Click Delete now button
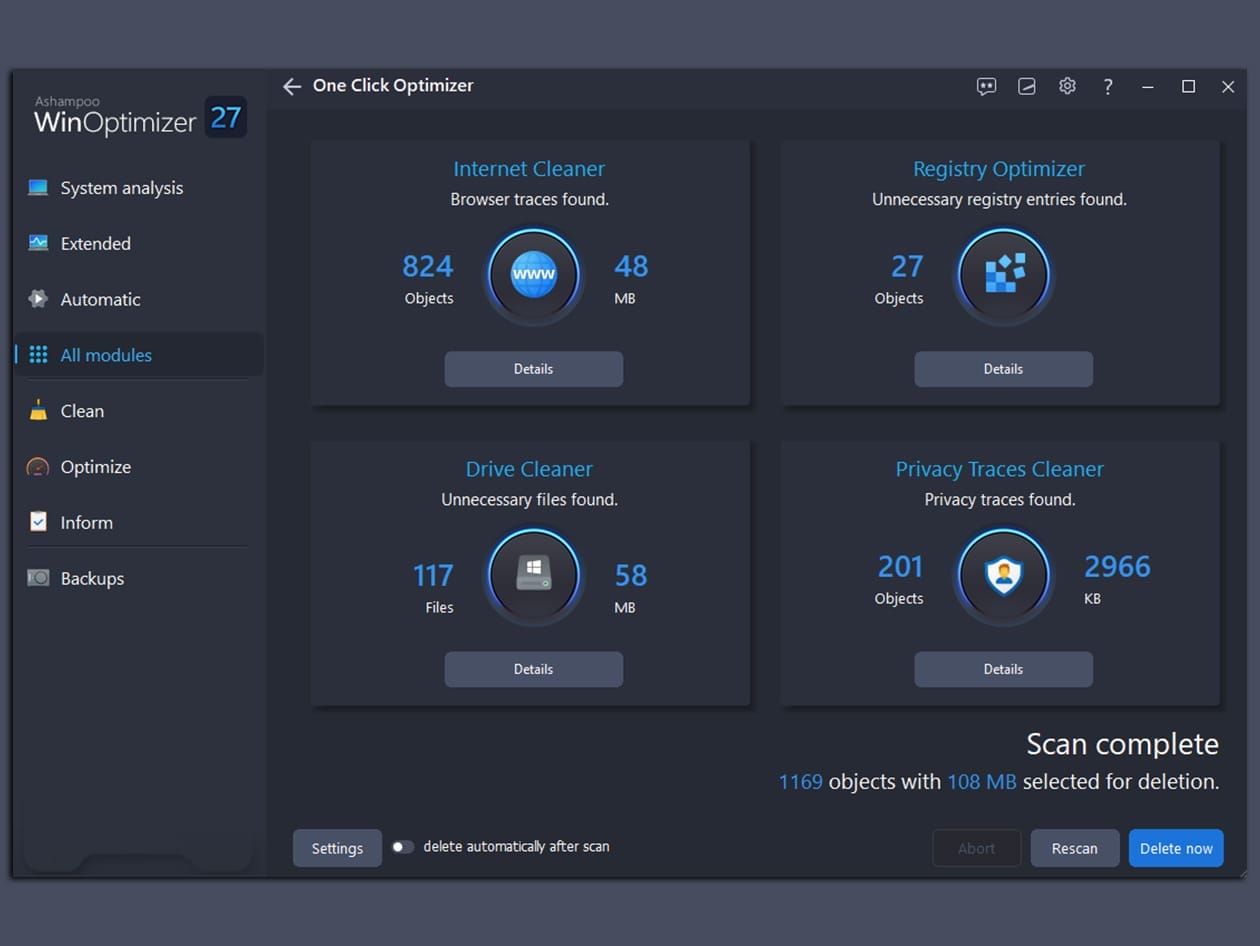 pyautogui.click(x=1175, y=848)
